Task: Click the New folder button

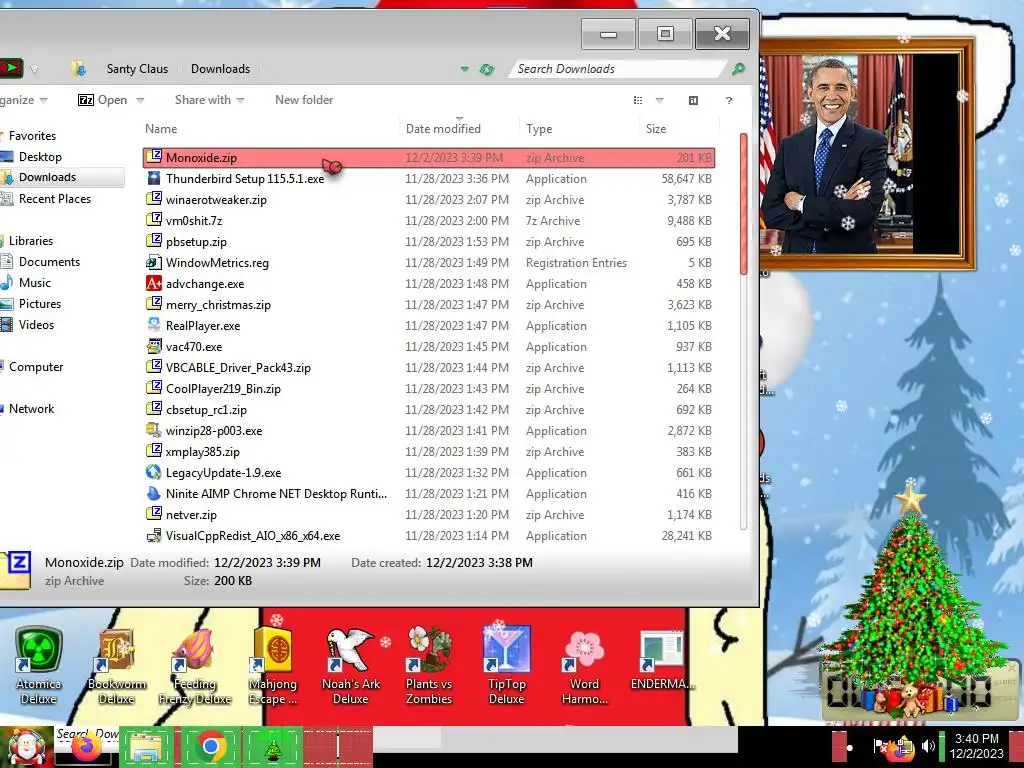Action: point(304,100)
